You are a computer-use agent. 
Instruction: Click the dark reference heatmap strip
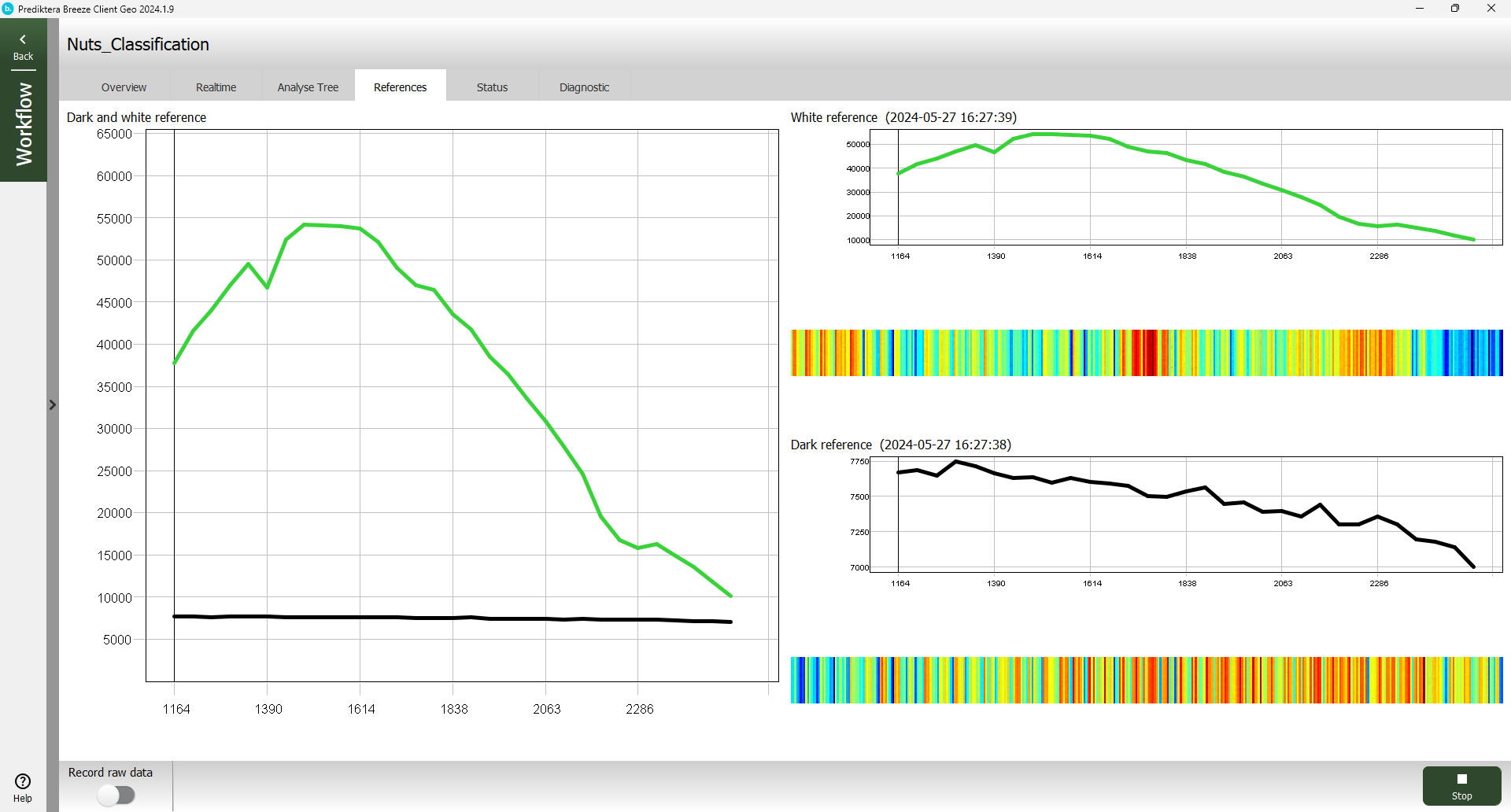(1146, 680)
